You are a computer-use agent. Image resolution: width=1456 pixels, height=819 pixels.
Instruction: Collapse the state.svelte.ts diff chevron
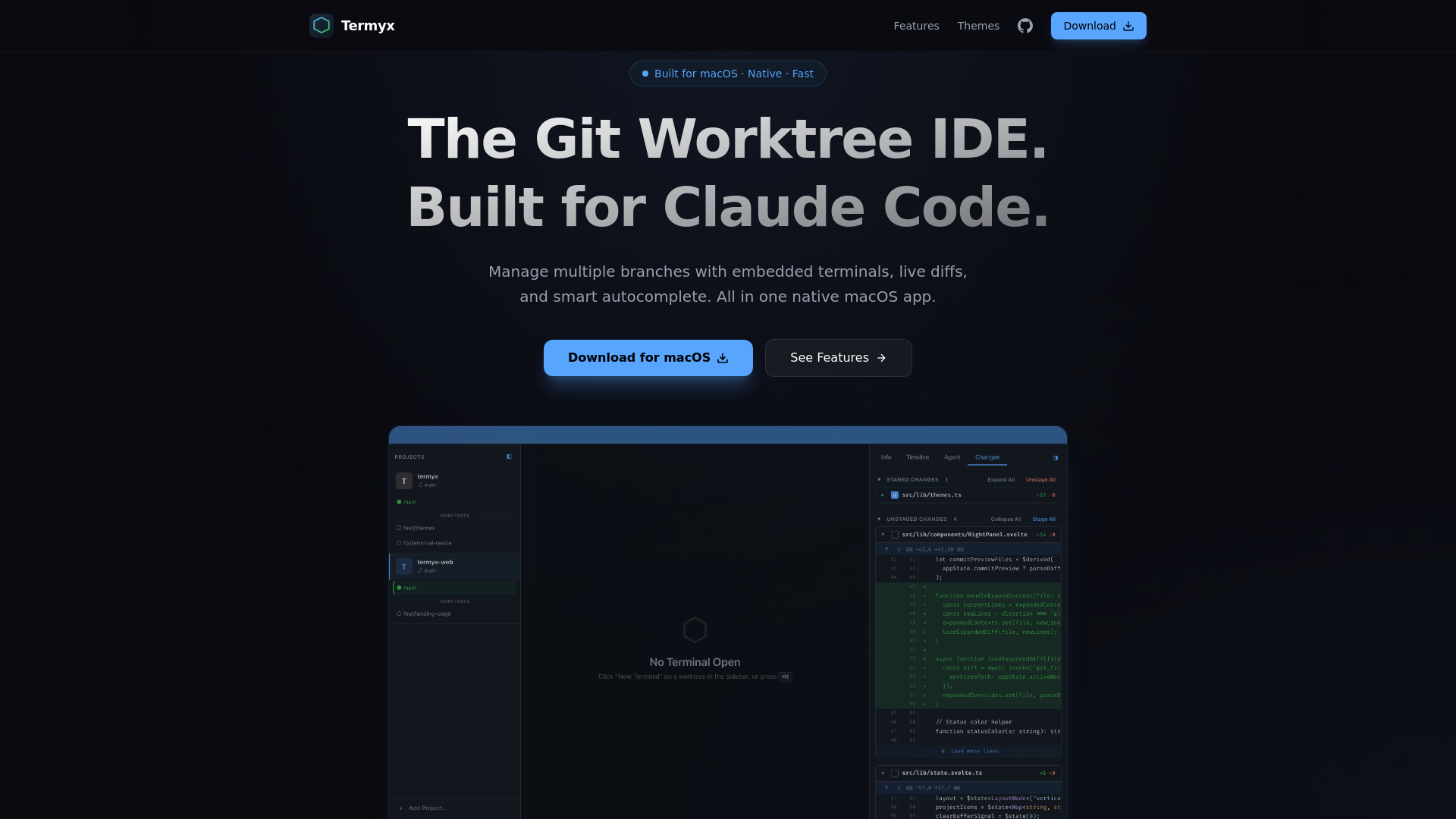[883, 773]
